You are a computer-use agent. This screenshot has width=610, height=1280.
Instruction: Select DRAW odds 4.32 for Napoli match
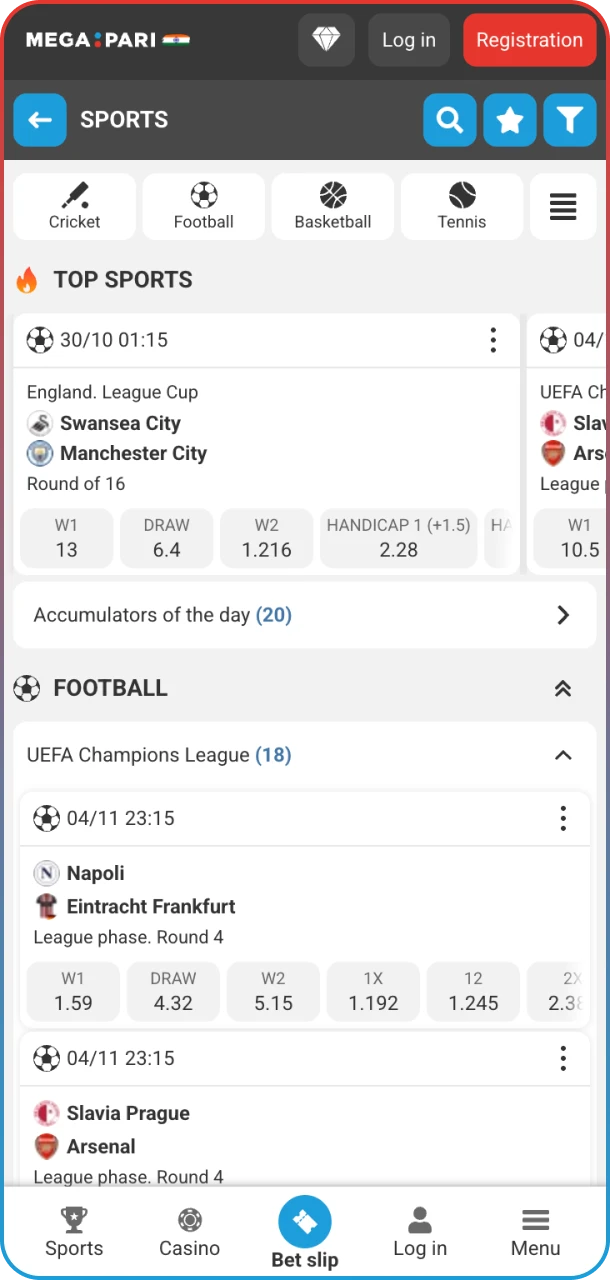click(x=173, y=991)
